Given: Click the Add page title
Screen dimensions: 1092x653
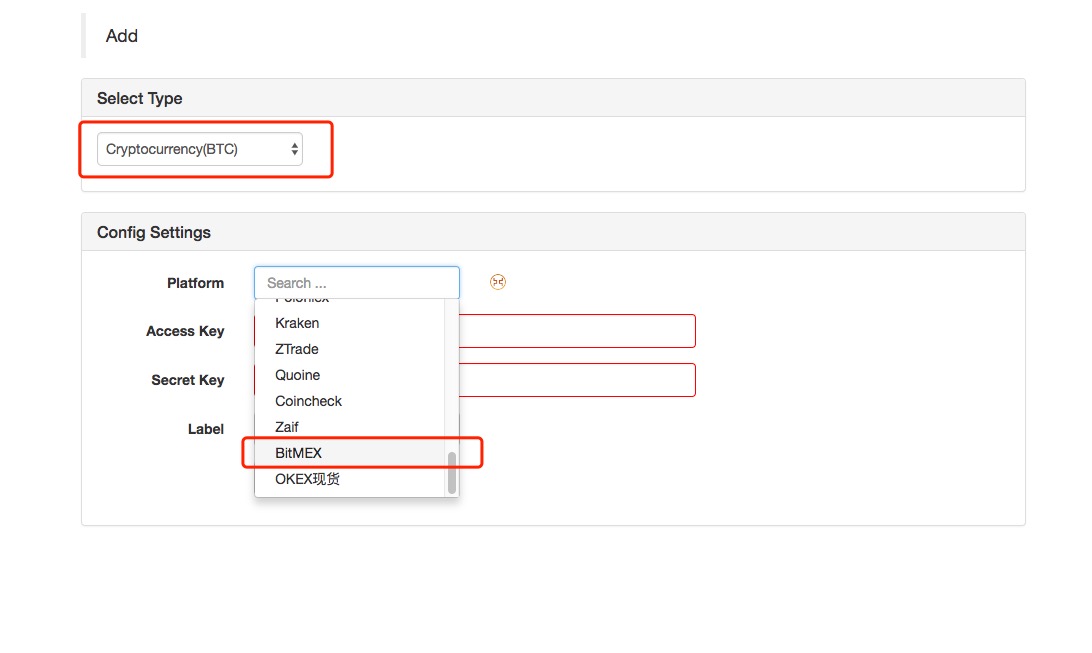Looking at the screenshot, I should click(121, 36).
